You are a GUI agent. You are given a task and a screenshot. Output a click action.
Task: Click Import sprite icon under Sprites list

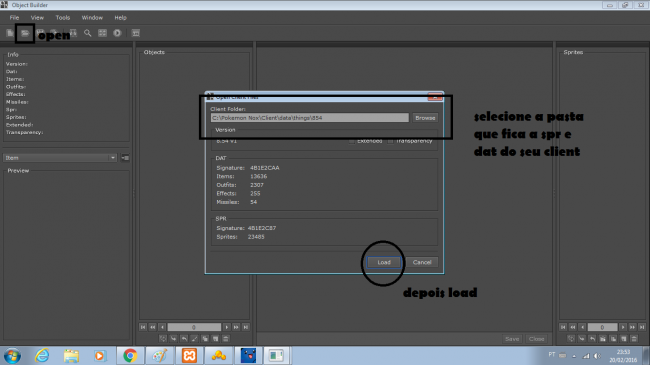pos(582,339)
